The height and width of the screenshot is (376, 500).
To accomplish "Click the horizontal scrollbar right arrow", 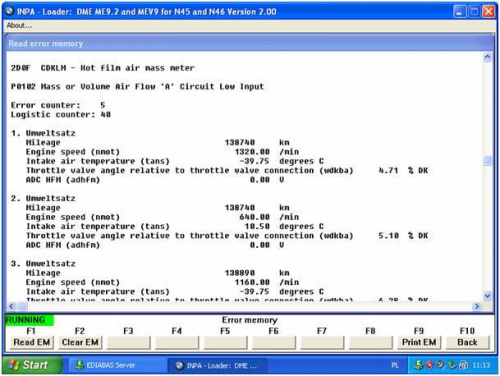I will tap(477, 306).
